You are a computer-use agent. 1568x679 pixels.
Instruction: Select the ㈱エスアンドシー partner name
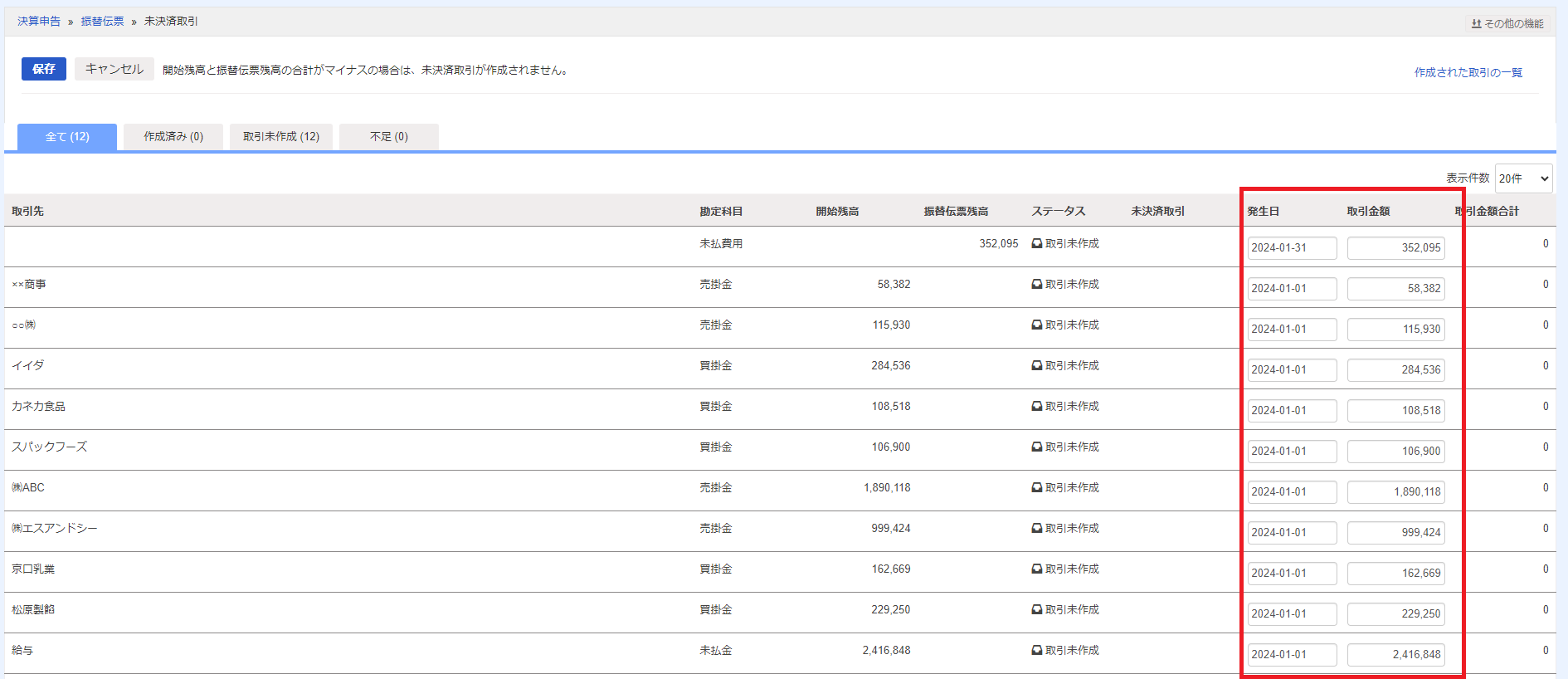pos(54,529)
